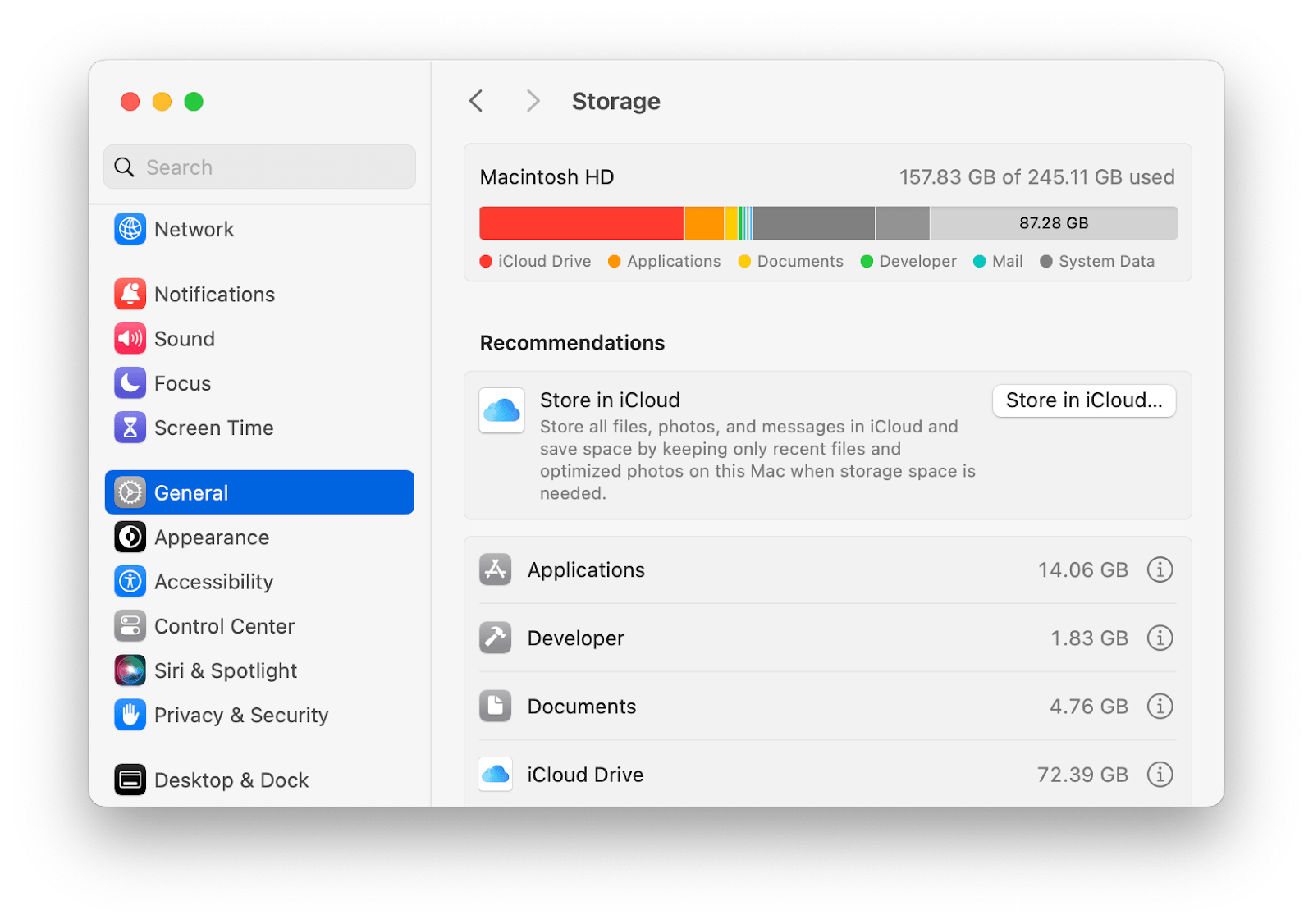
Task: Click the Store in iCloud button
Action: [1083, 400]
